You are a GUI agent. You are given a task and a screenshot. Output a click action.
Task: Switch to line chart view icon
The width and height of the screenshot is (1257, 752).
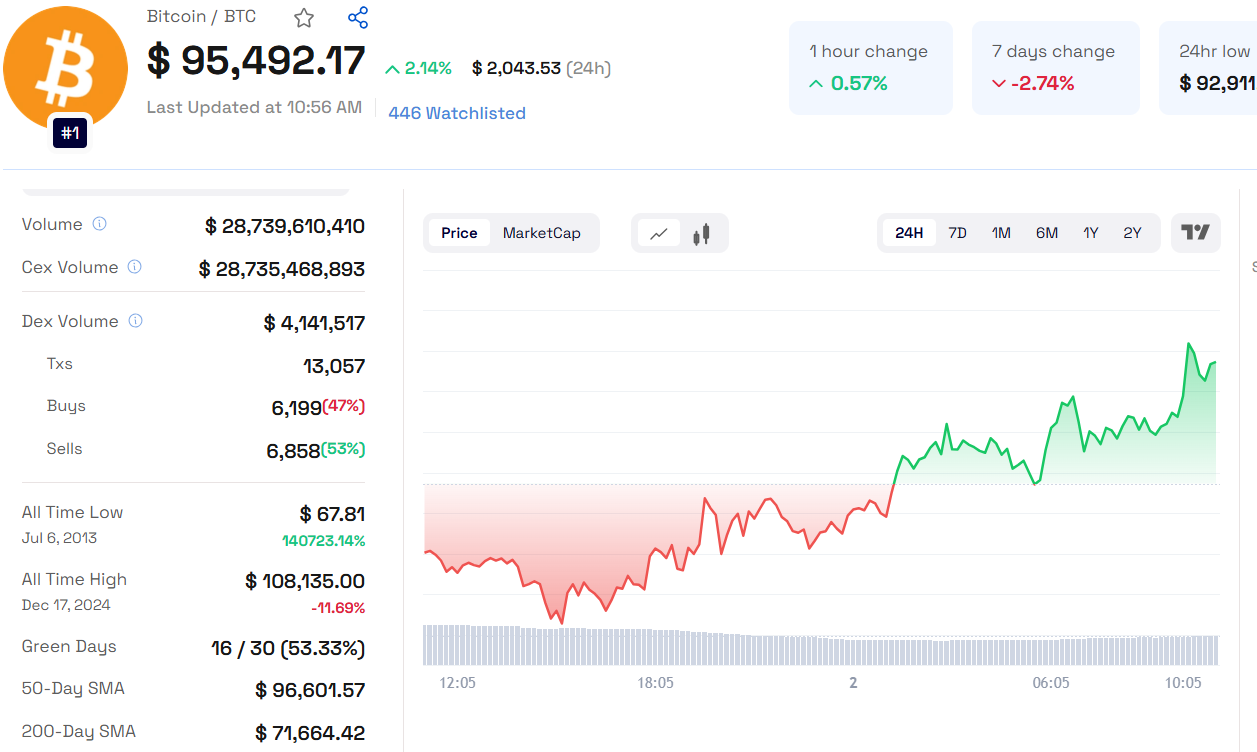point(658,234)
